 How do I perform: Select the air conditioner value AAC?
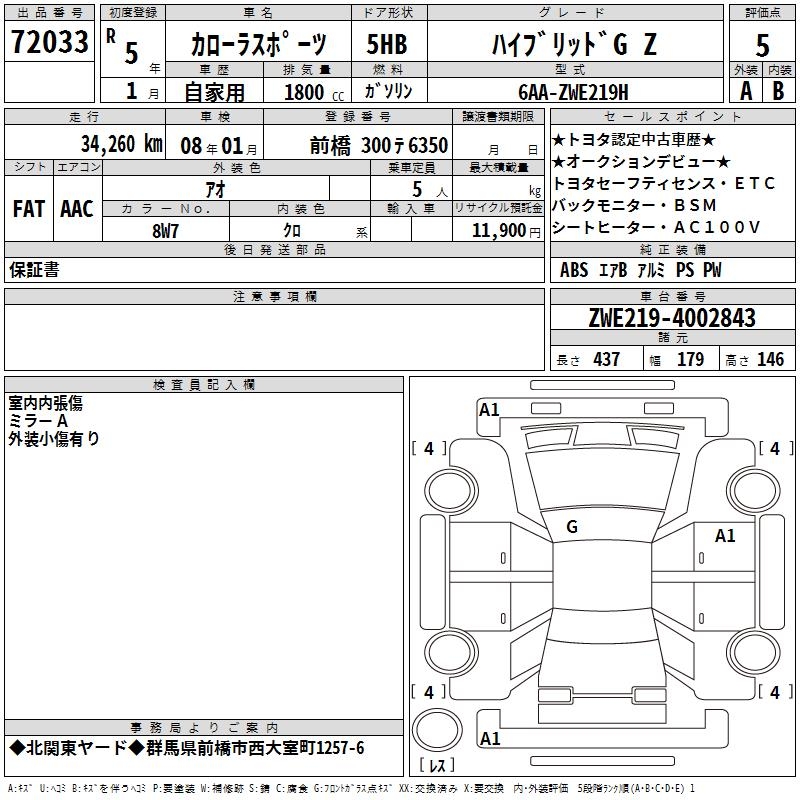(77, 209)
